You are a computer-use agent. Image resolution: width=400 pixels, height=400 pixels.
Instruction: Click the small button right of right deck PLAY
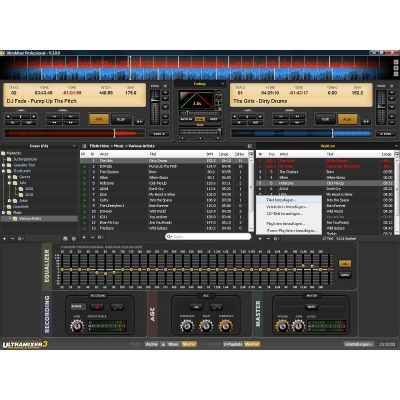click(x=366, y=121)
